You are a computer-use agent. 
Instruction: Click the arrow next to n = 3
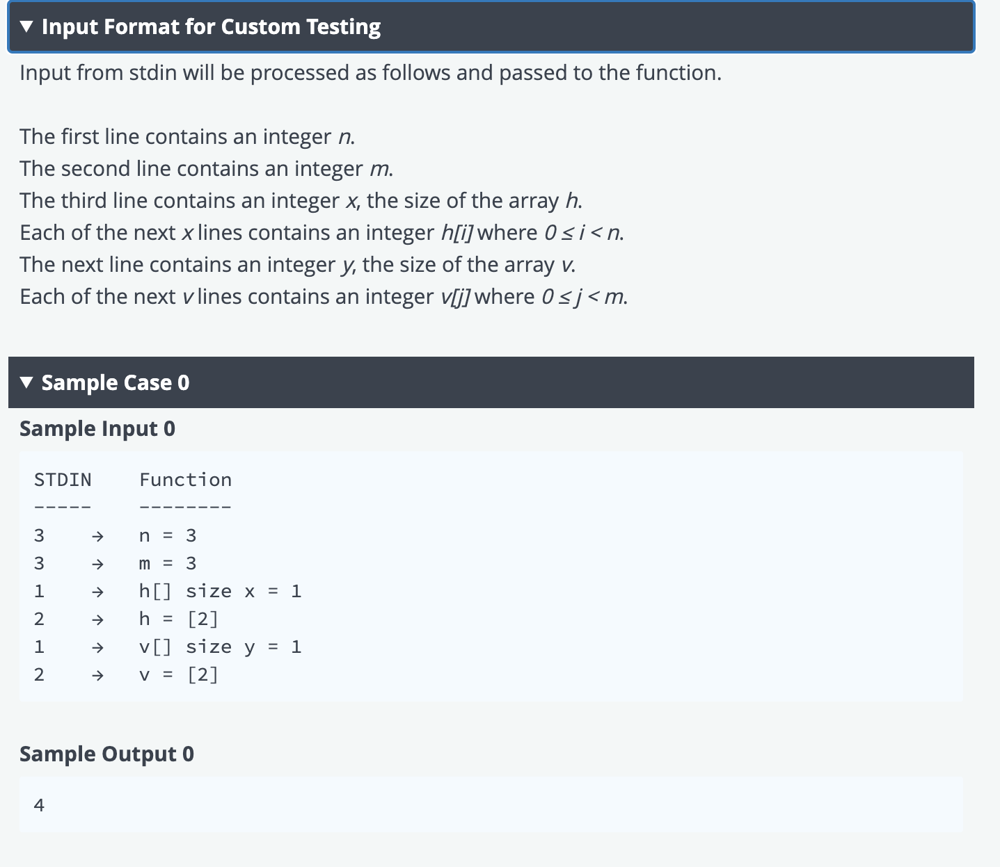pyautogui.click(x=97, y=537)
